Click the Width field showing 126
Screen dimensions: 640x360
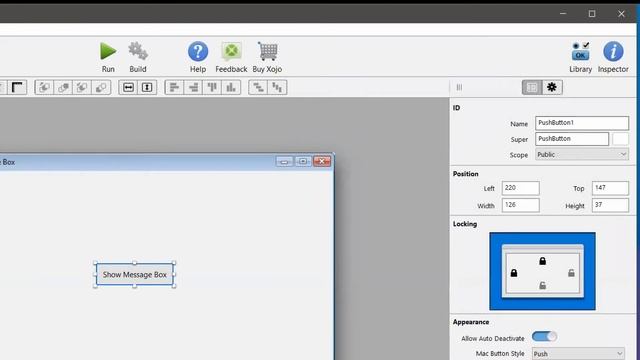point(520,205)
